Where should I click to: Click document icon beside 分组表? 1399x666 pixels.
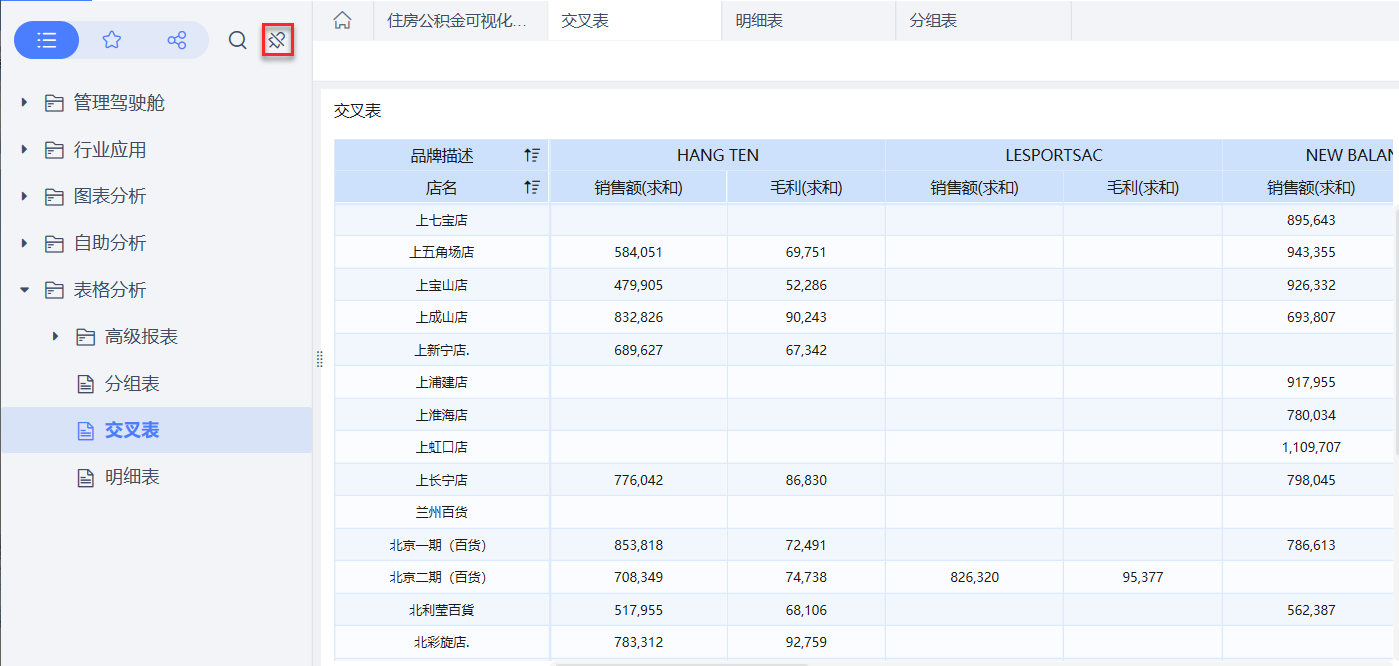86,384
